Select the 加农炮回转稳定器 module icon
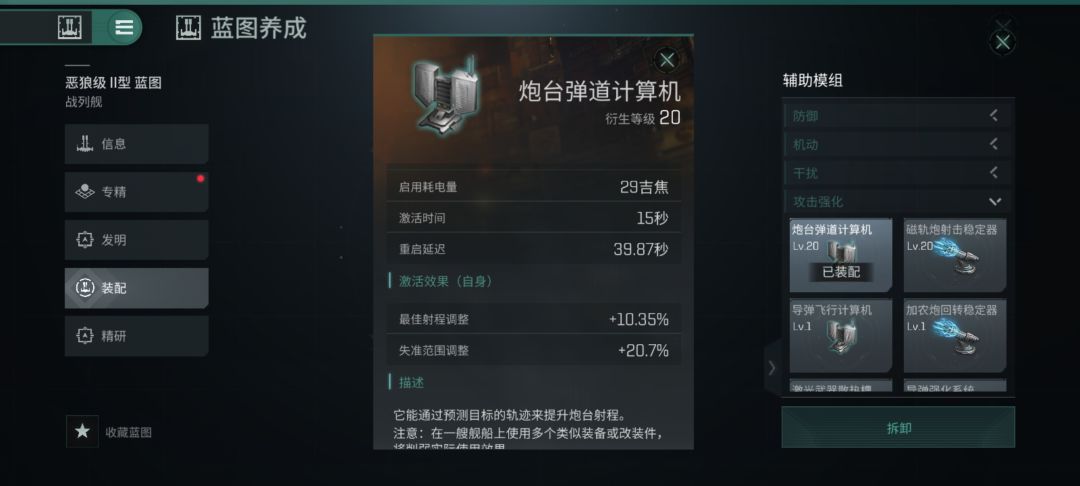Image resolution: width=1080 pixels, height=486 pixels. click(955, 336)
